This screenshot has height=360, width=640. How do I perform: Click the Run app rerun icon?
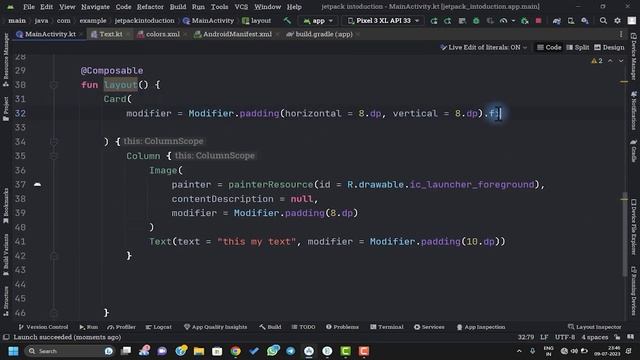434,20
